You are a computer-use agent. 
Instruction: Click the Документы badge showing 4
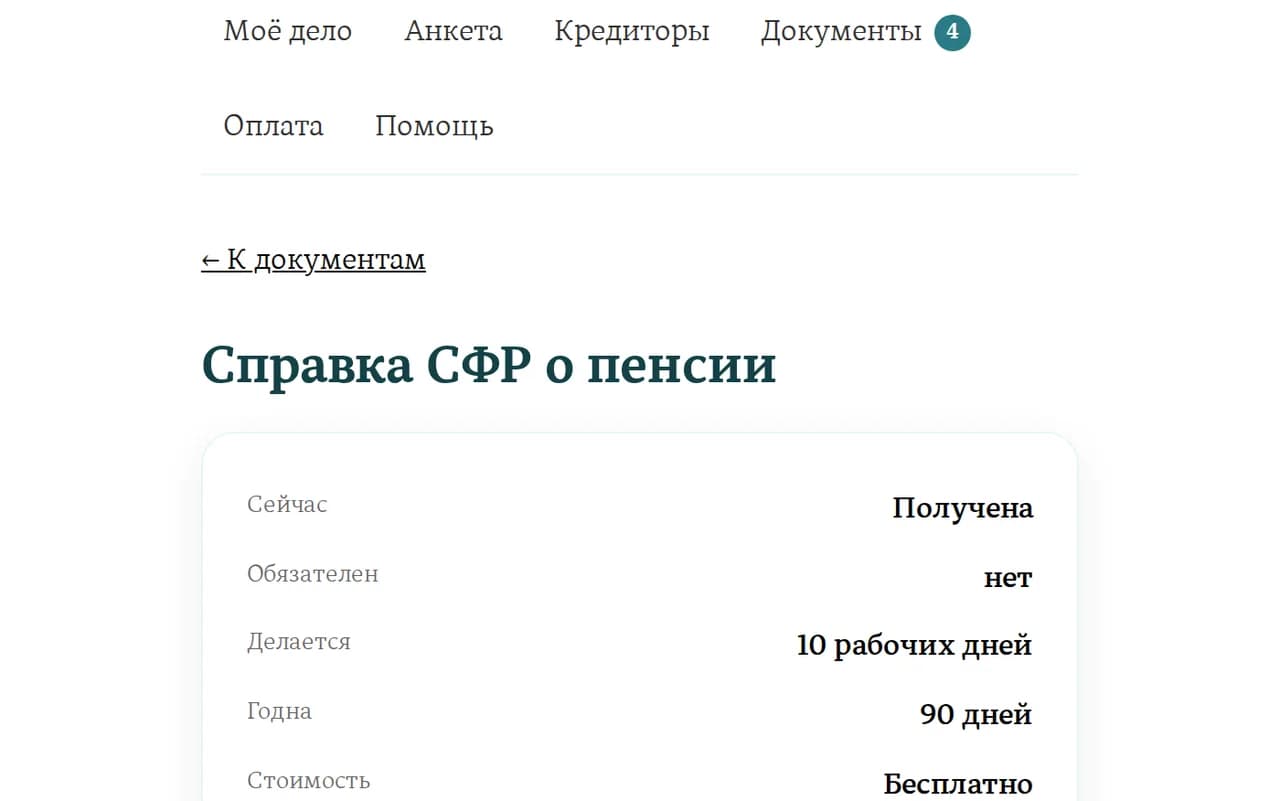[953, 32]
